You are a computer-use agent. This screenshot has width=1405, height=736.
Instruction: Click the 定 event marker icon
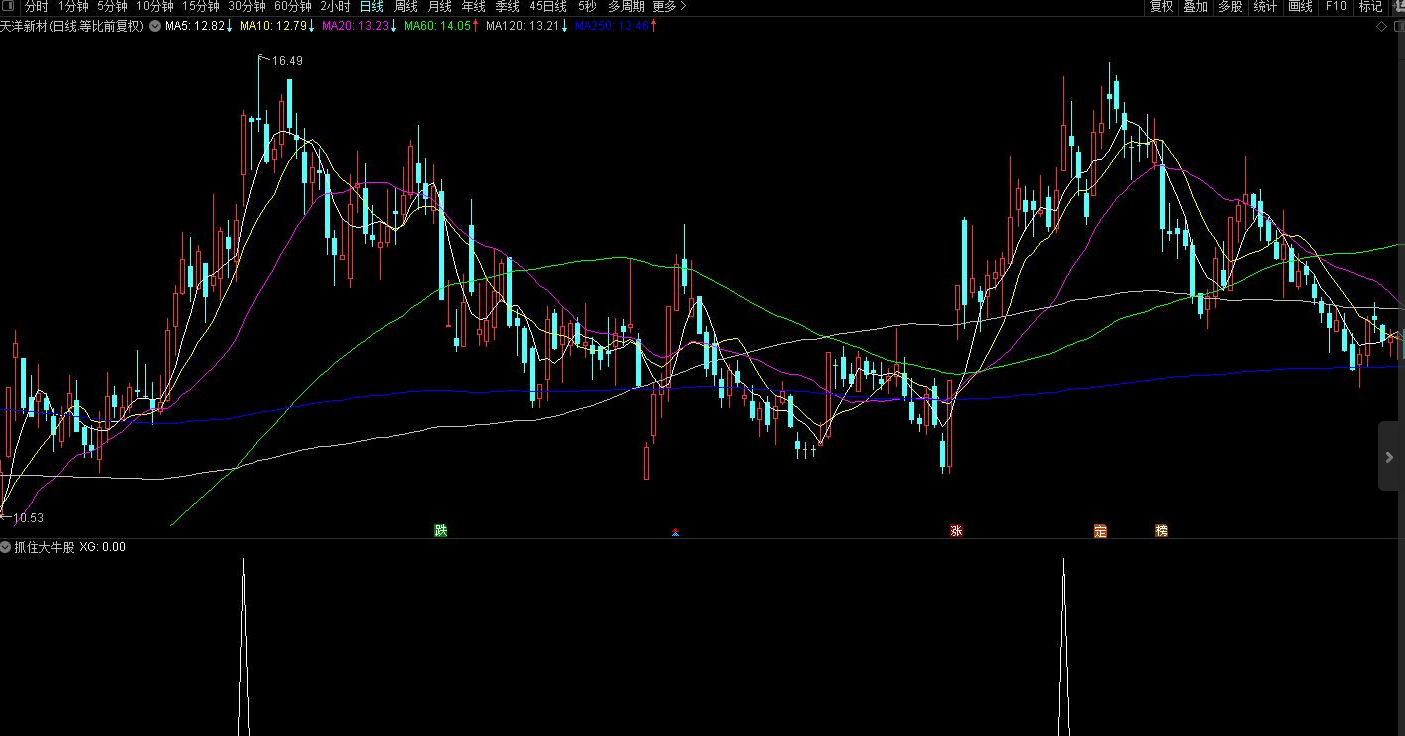1100,531
